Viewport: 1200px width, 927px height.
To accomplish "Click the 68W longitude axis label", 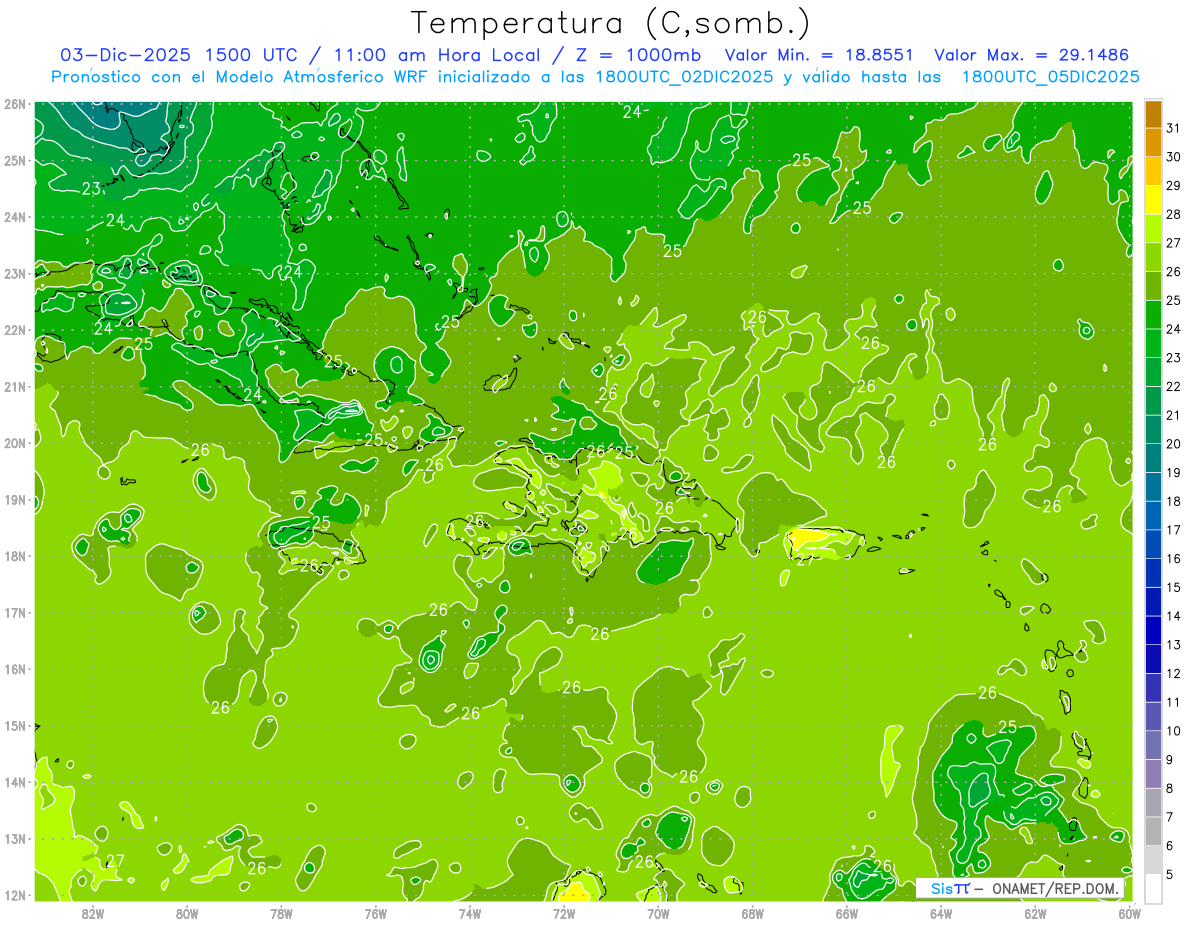I will 753,913.
